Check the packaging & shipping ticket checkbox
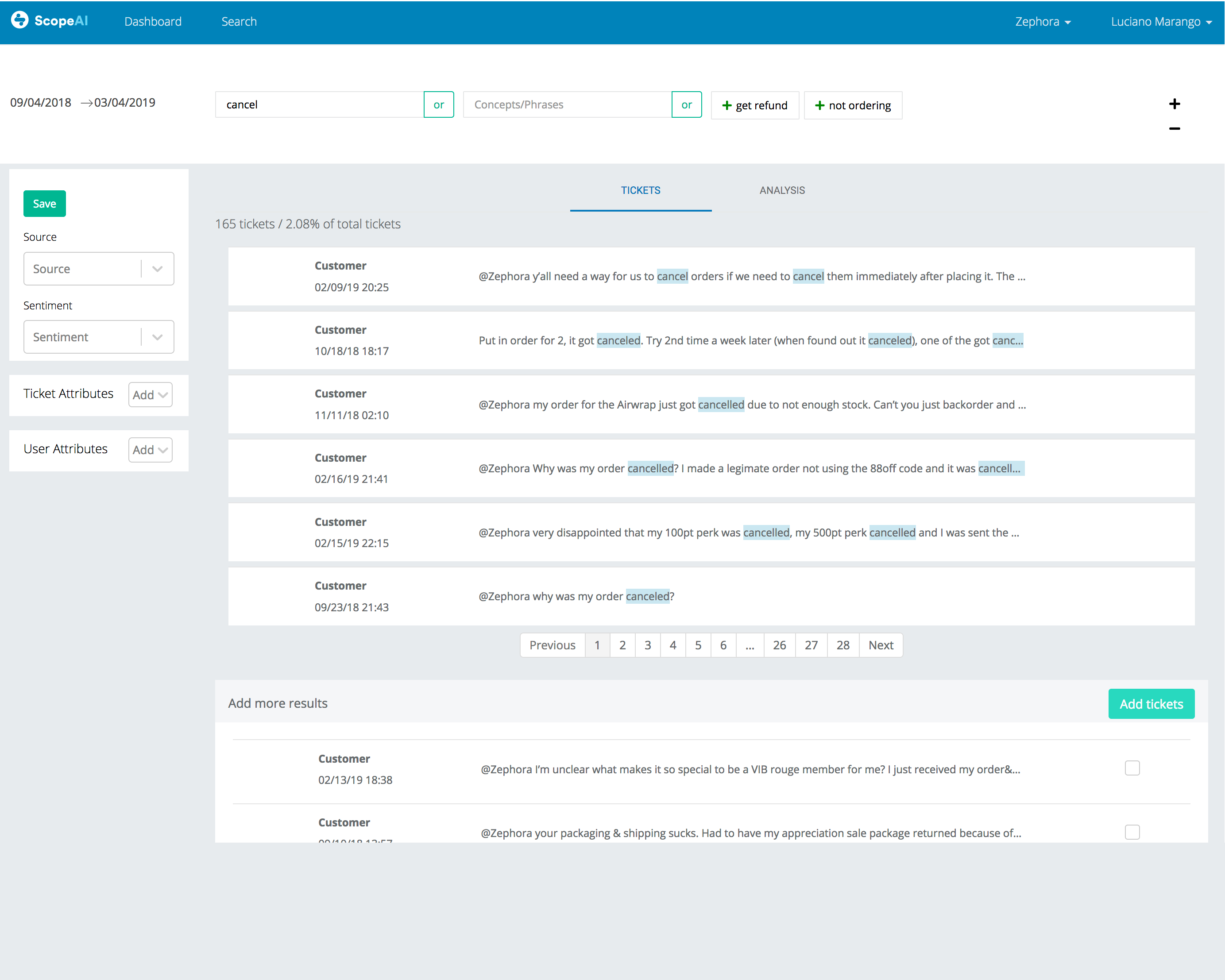The width and height of the screenshot is (1225, 980). [1132, 832]
